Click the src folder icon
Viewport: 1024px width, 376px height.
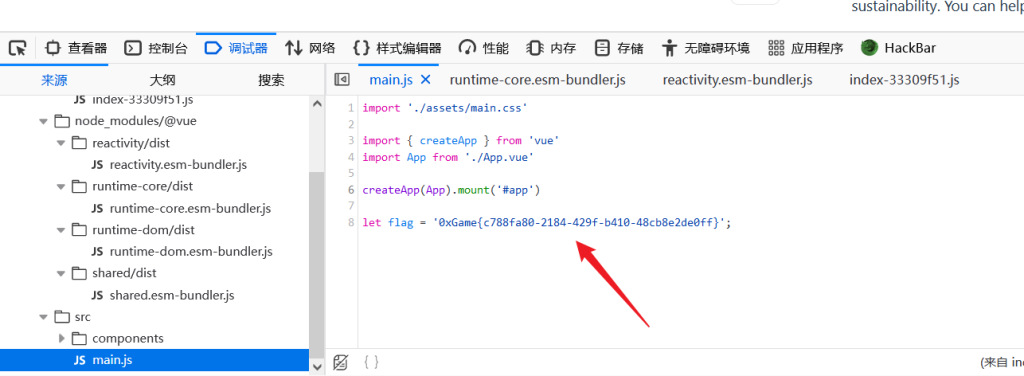click(x=62, y=317)
